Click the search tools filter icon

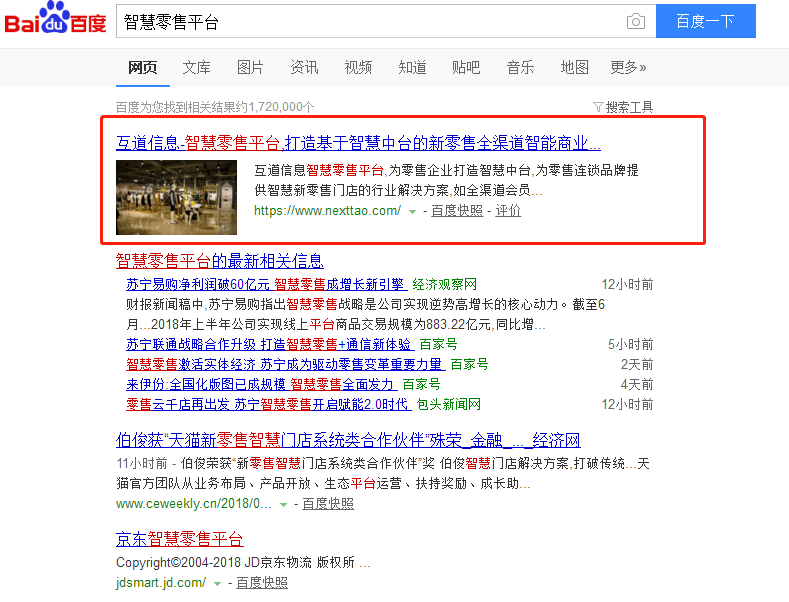click(x=598, y=107)
